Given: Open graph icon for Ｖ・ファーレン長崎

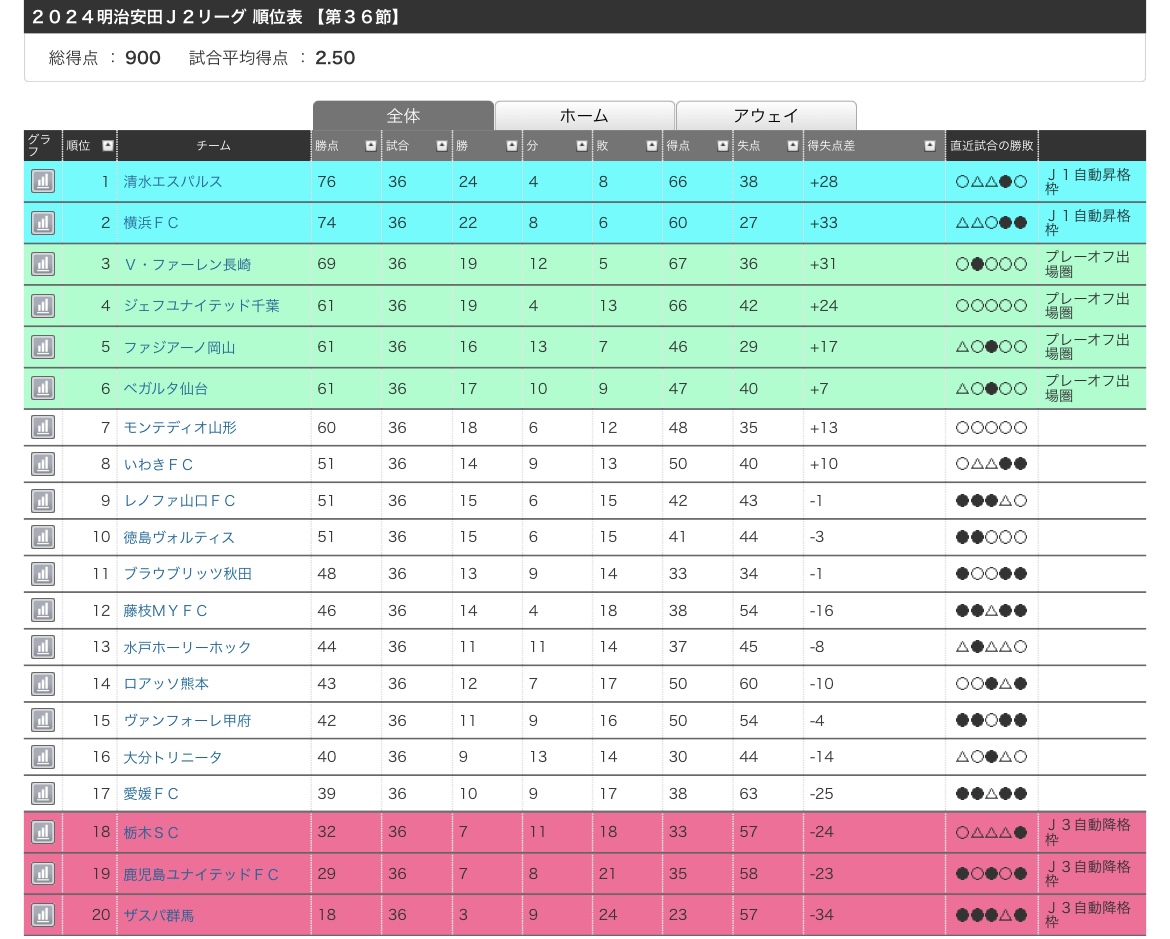Looking at the screenshot, I should pos(42,264).
